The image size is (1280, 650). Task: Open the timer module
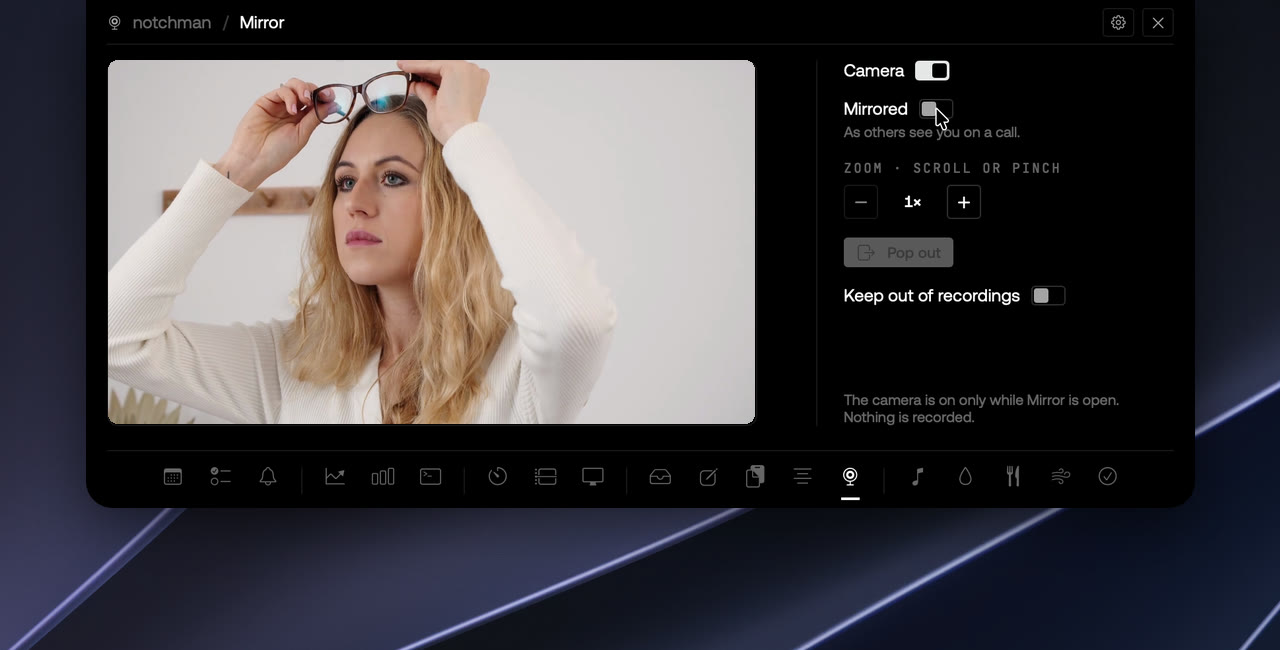pyautogui.click(x=498, y=477)
